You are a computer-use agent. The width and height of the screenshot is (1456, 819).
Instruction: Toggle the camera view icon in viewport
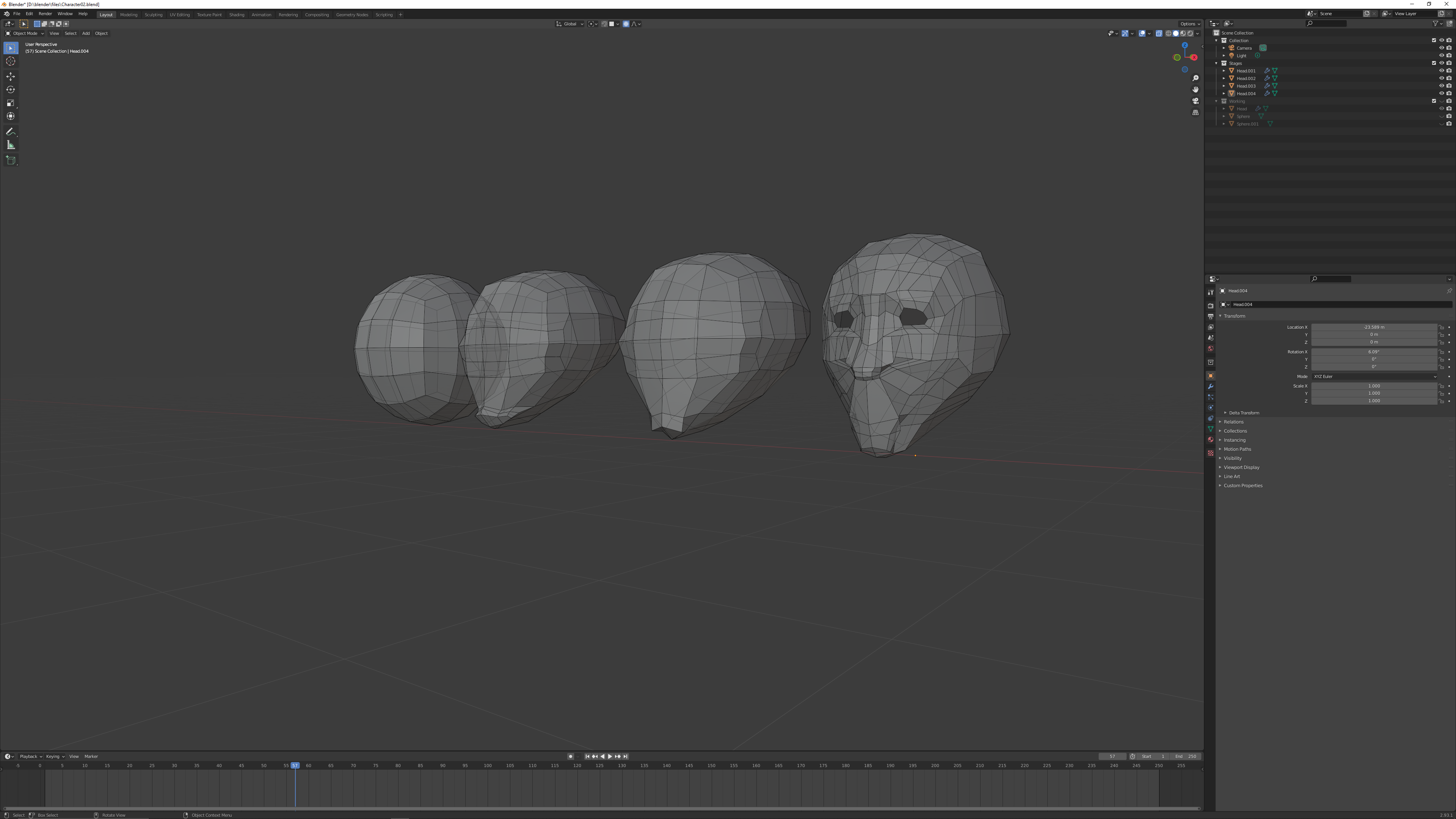click(x=1196, y=101)
